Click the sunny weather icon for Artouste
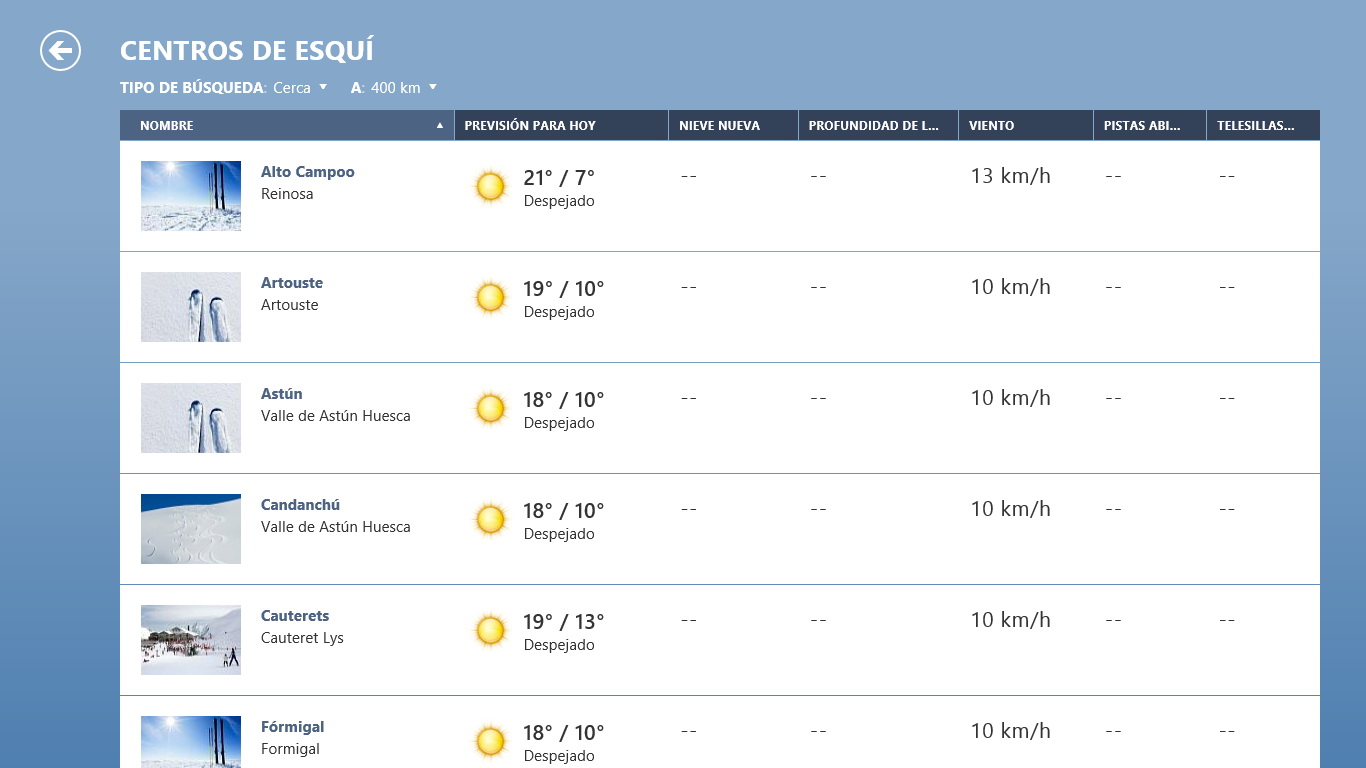 (490, 298)
